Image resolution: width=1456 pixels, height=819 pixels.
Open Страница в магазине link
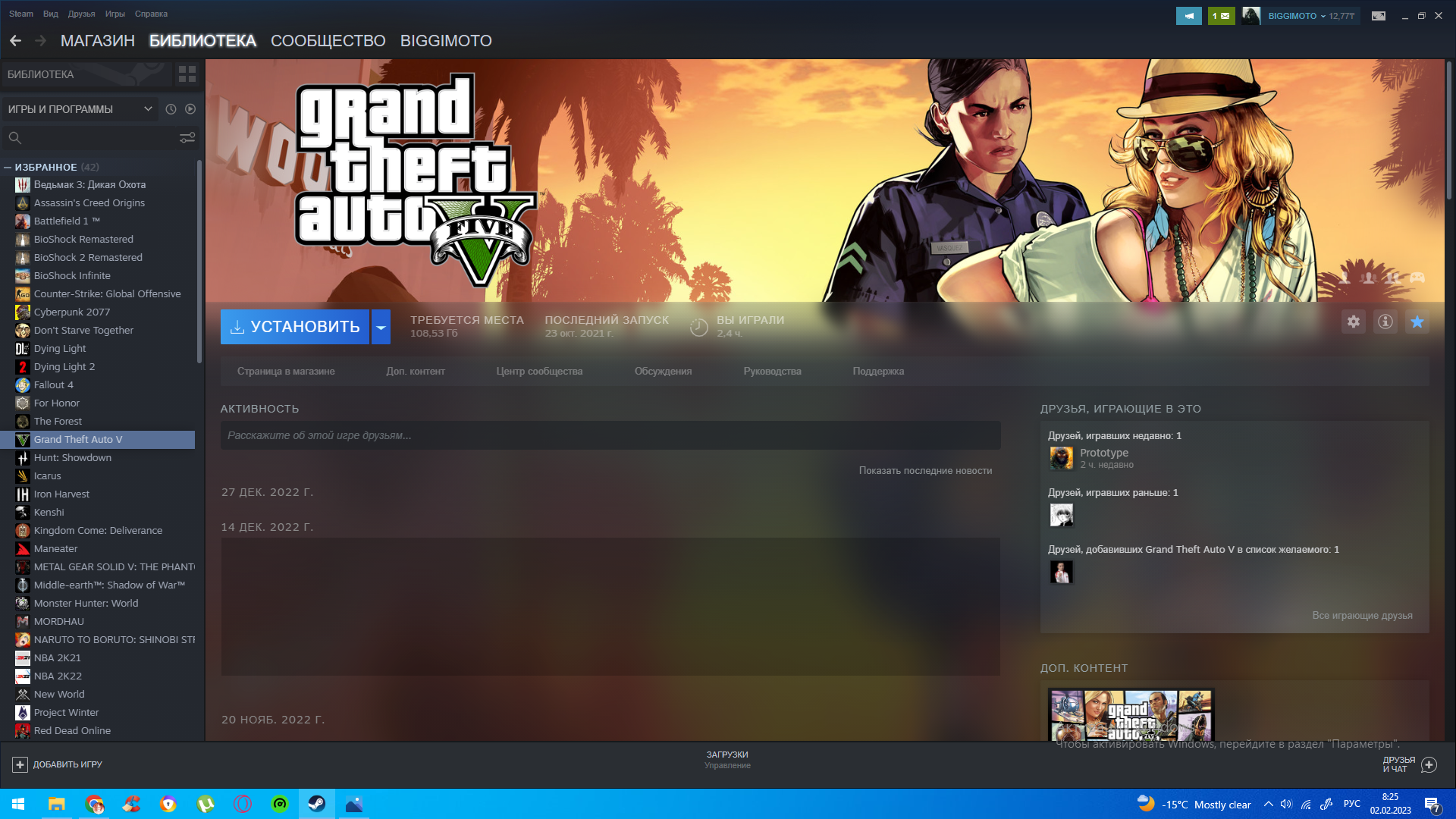tap(286, 372)
